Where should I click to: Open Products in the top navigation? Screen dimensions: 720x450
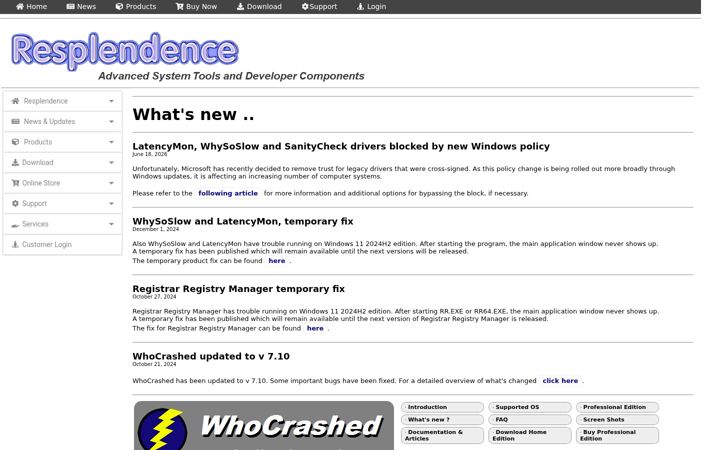tap(136, 6)
